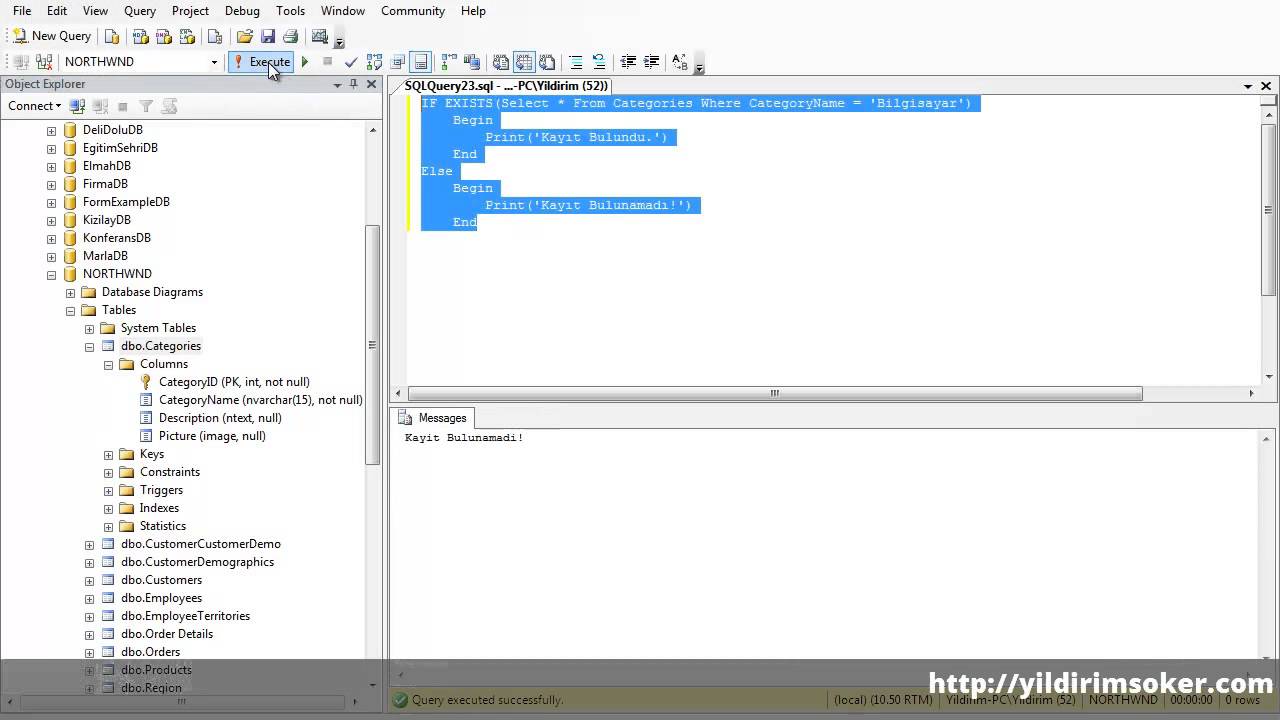
Task: Collapse the NORTHWND database node
Action: pos(51,274)
